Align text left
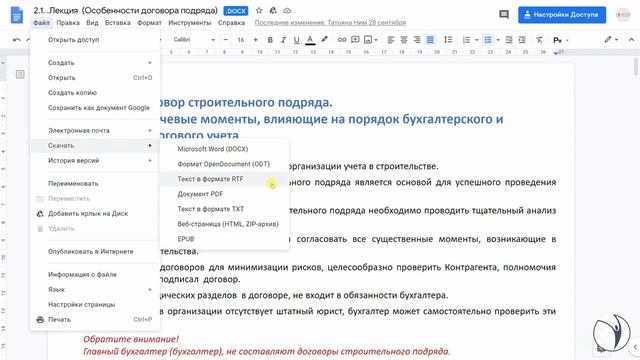640x360 pixels. point(391,40)
